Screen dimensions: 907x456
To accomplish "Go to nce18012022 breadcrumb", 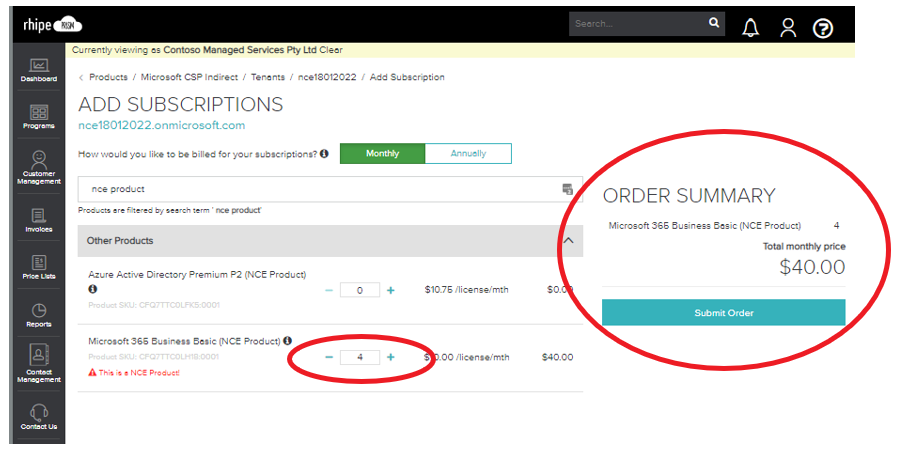I will [327, 77].
